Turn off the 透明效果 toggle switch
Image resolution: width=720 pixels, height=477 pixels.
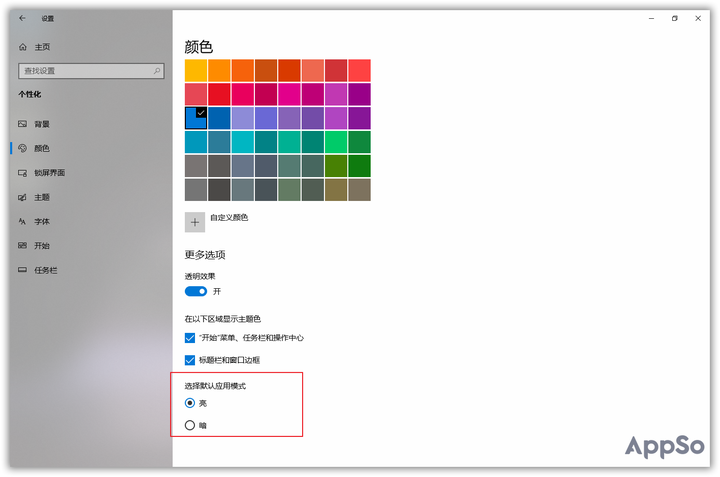coord(196,292)
